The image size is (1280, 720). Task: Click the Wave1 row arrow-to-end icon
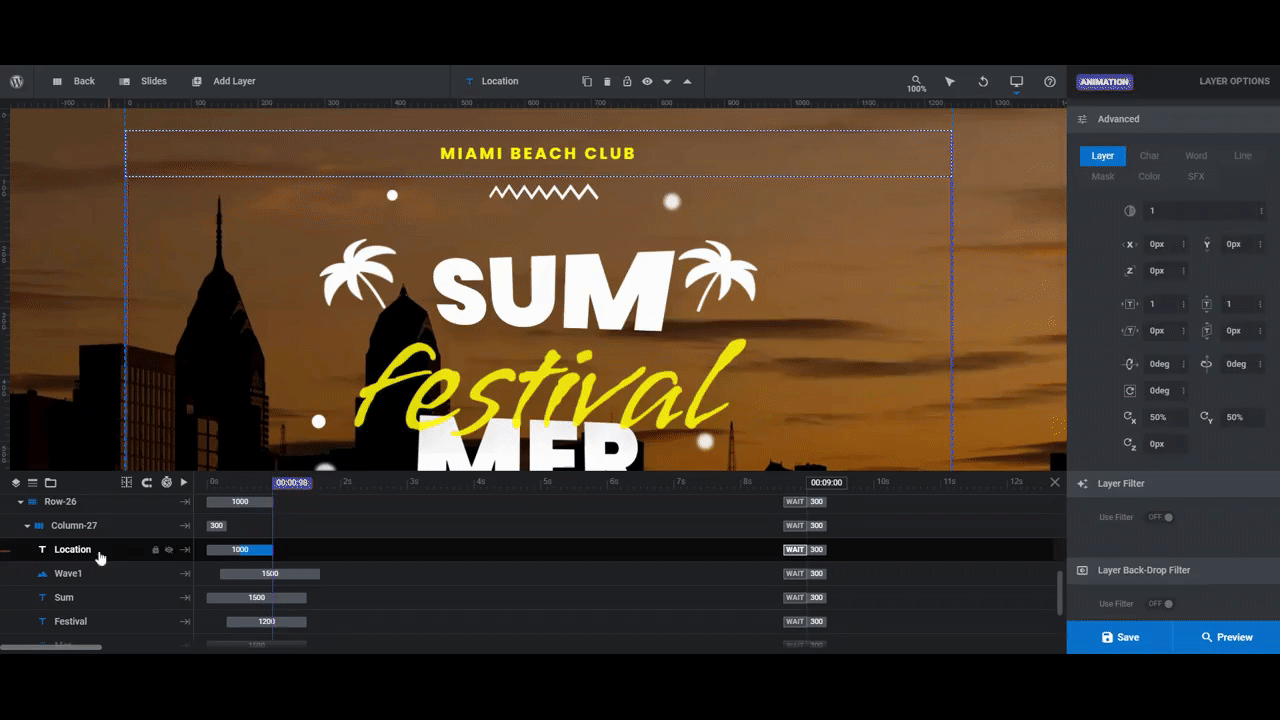click(185, 574)
